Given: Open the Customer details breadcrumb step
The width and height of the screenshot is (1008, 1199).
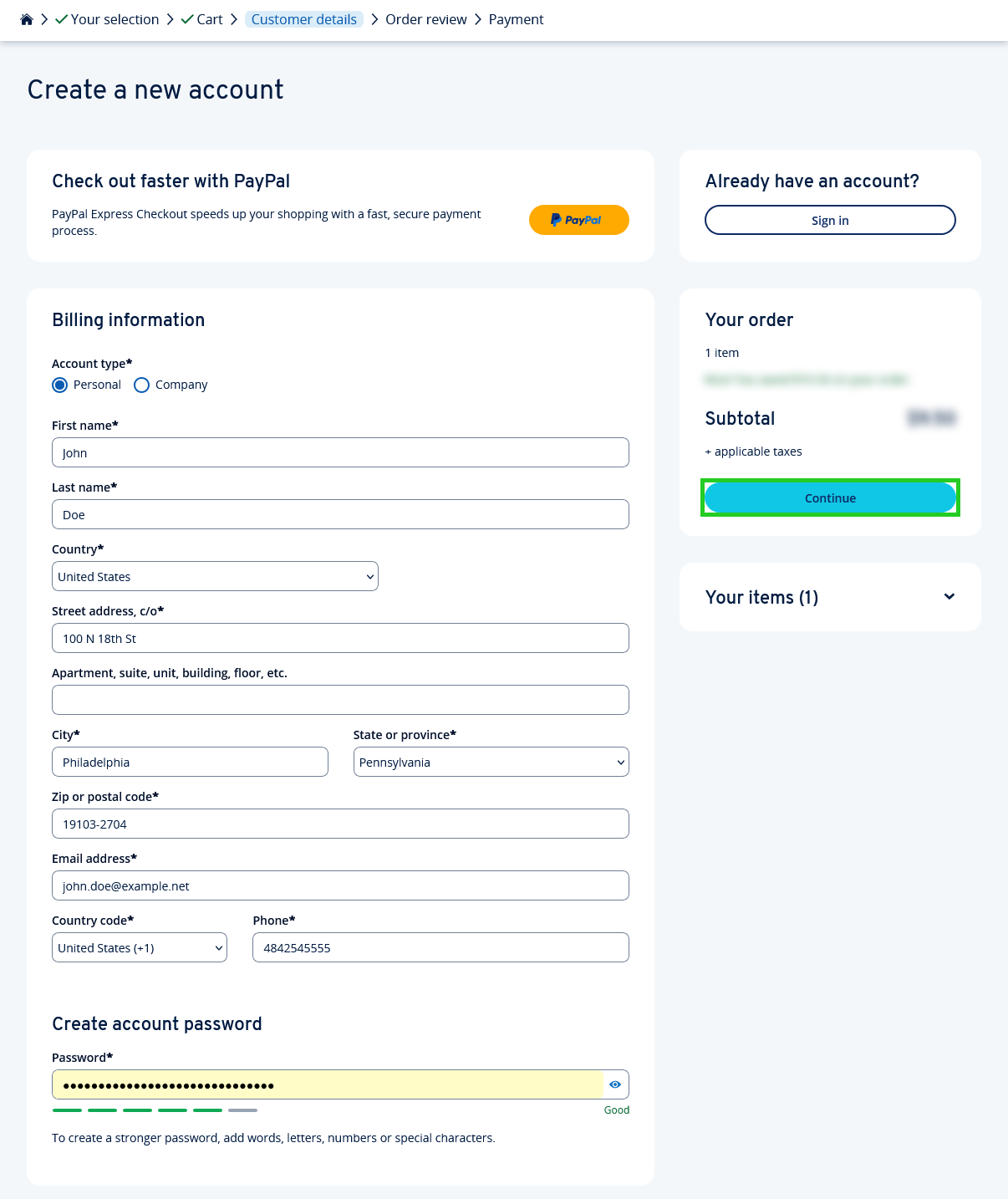Looking at the screenshot, I should click(303, 18).
